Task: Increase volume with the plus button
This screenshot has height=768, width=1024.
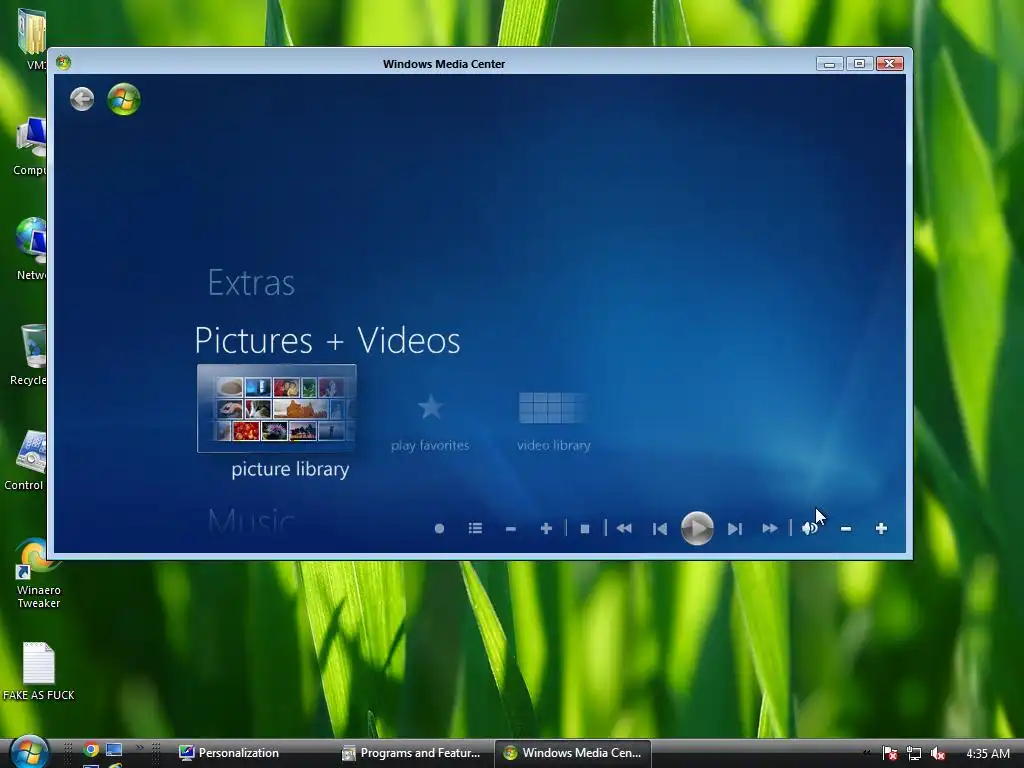Action: pos(882,528)
